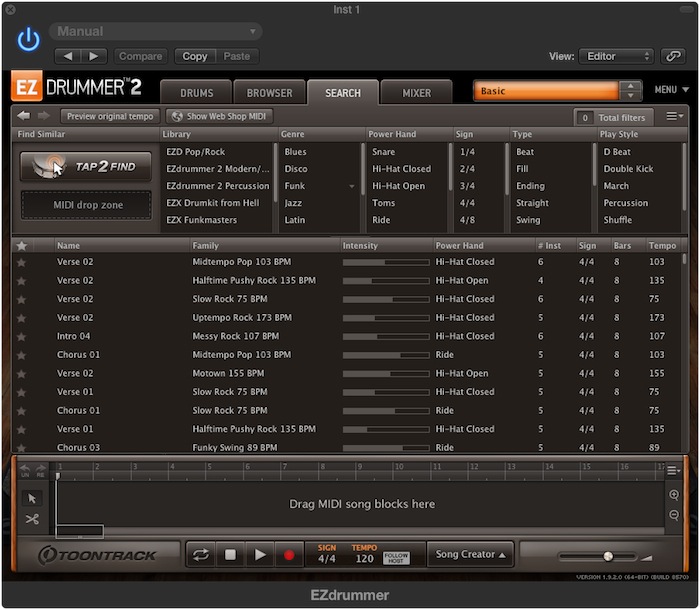
Task: Filter Play Style by Shuffle
Action: 617,220
